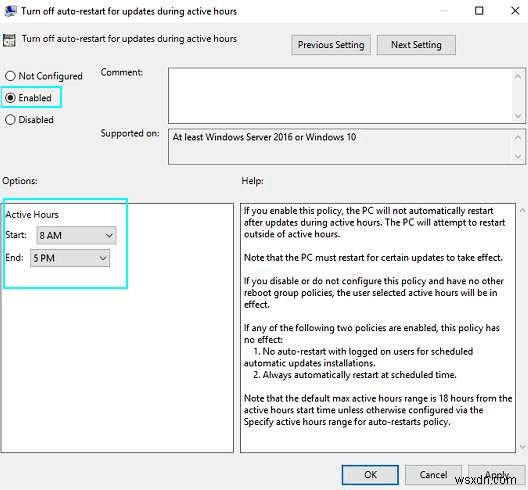
Task: Go to Next Setting
Action: [416, 44]
